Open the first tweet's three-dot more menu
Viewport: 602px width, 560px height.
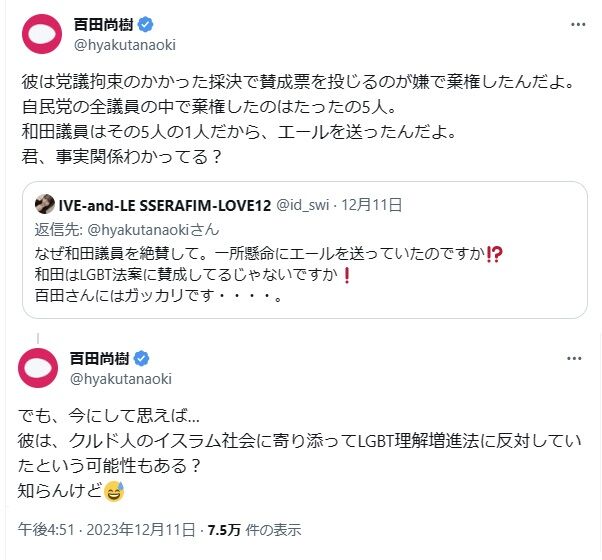tap(578, 25)
